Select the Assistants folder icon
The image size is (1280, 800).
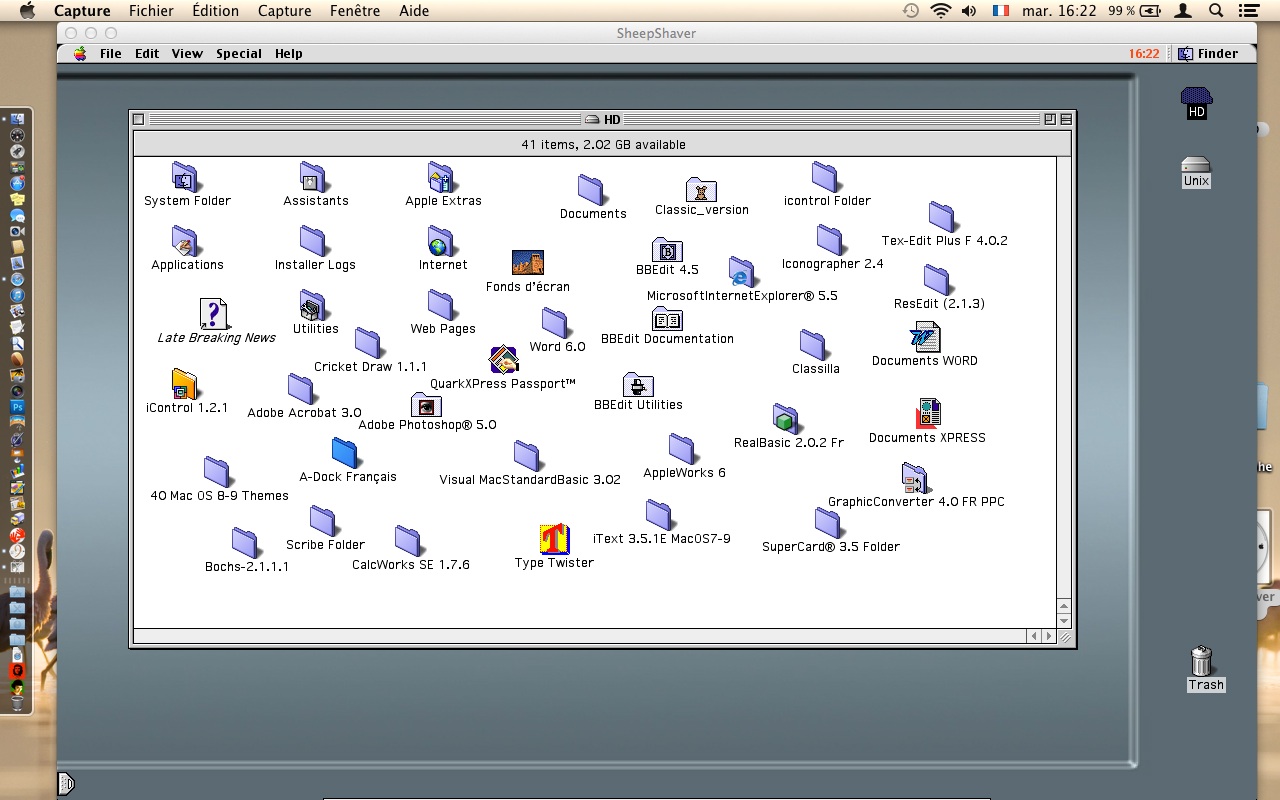click(314, 177)
